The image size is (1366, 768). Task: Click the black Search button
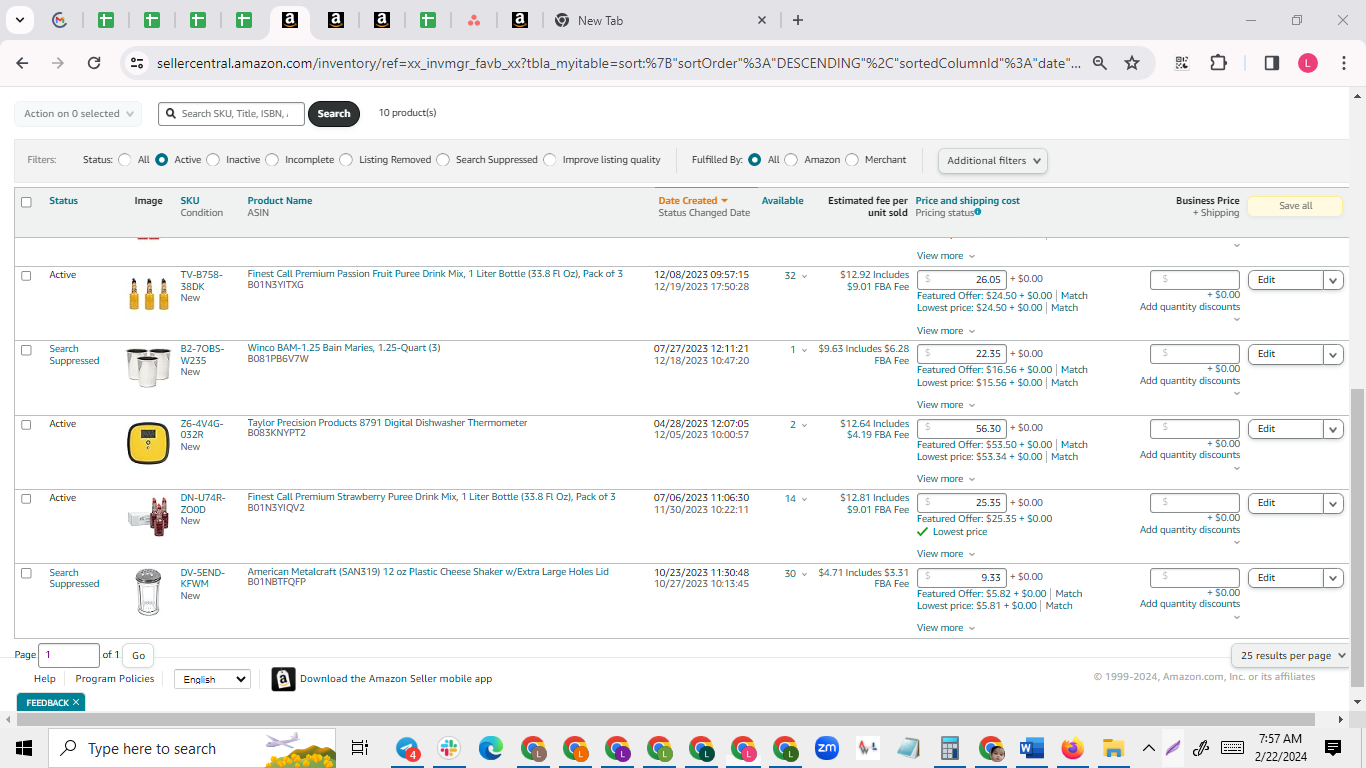pyautogui.click(x=334, y=114)
